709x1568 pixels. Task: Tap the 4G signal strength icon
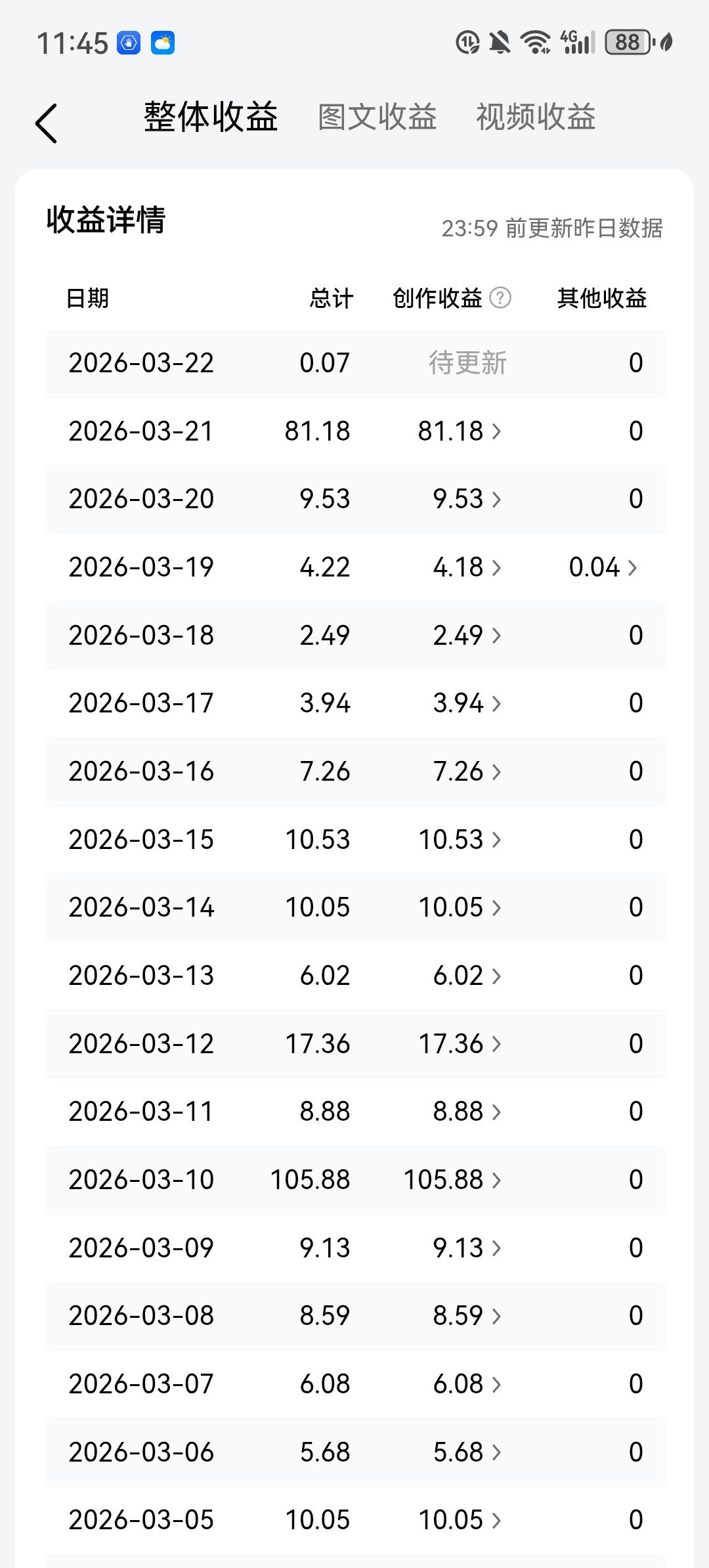(578, 43)
